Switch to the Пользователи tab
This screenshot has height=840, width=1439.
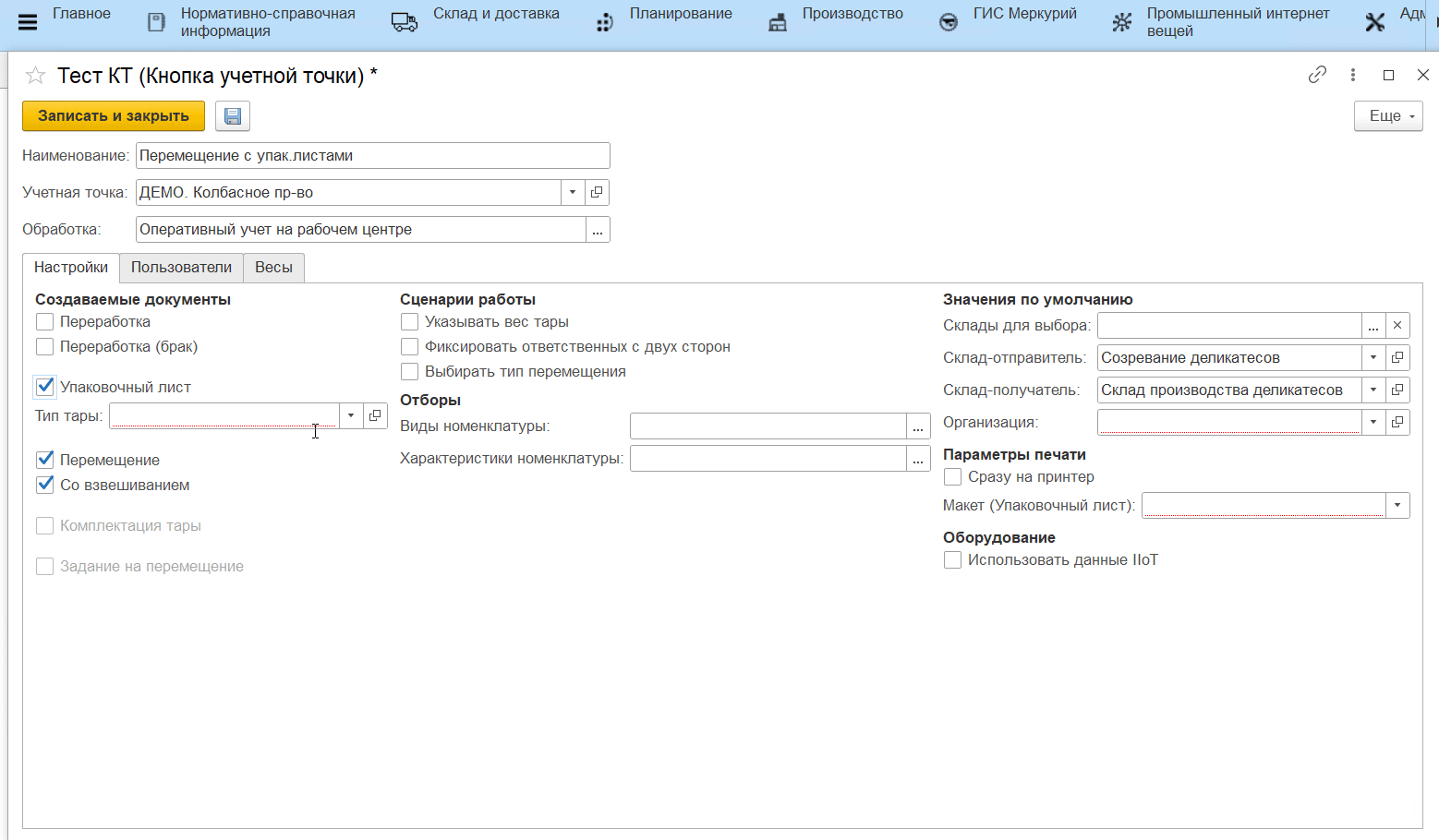click(181, 268)
